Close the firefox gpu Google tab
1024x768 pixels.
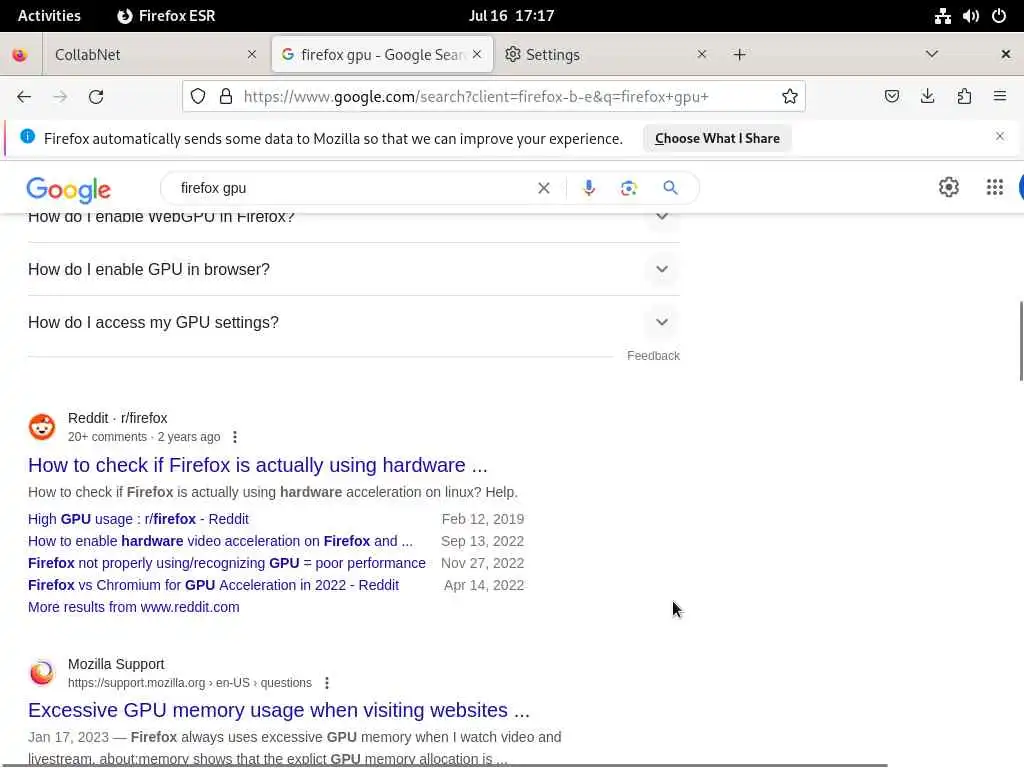point(477,55)
